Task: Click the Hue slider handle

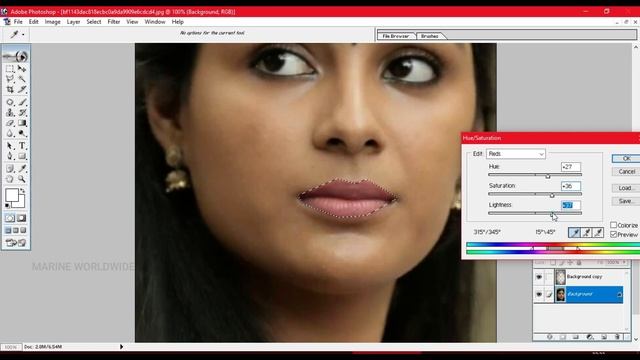Action: pyautogui.click(x=548, y=176)
